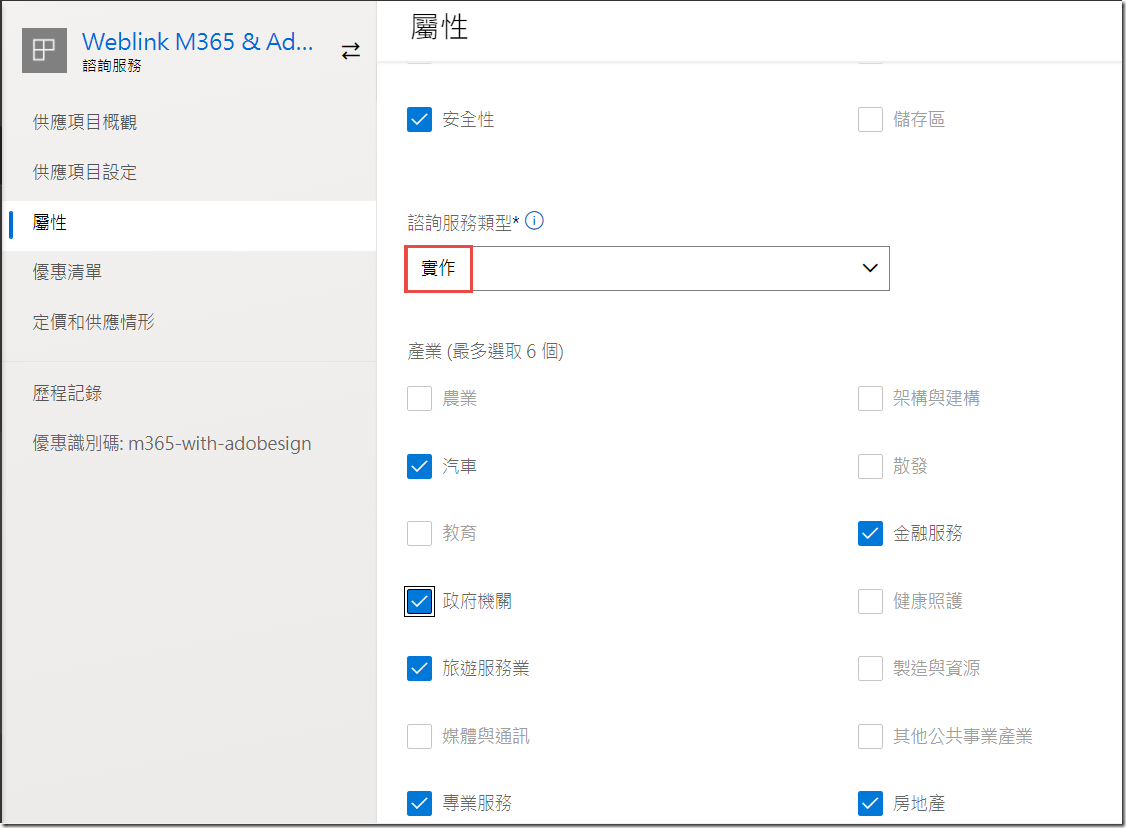Image resolution: width=1126 pixels, height=828 pixels.
Task: Select 屬性 in the left navigation
Action: pos(50,222)
